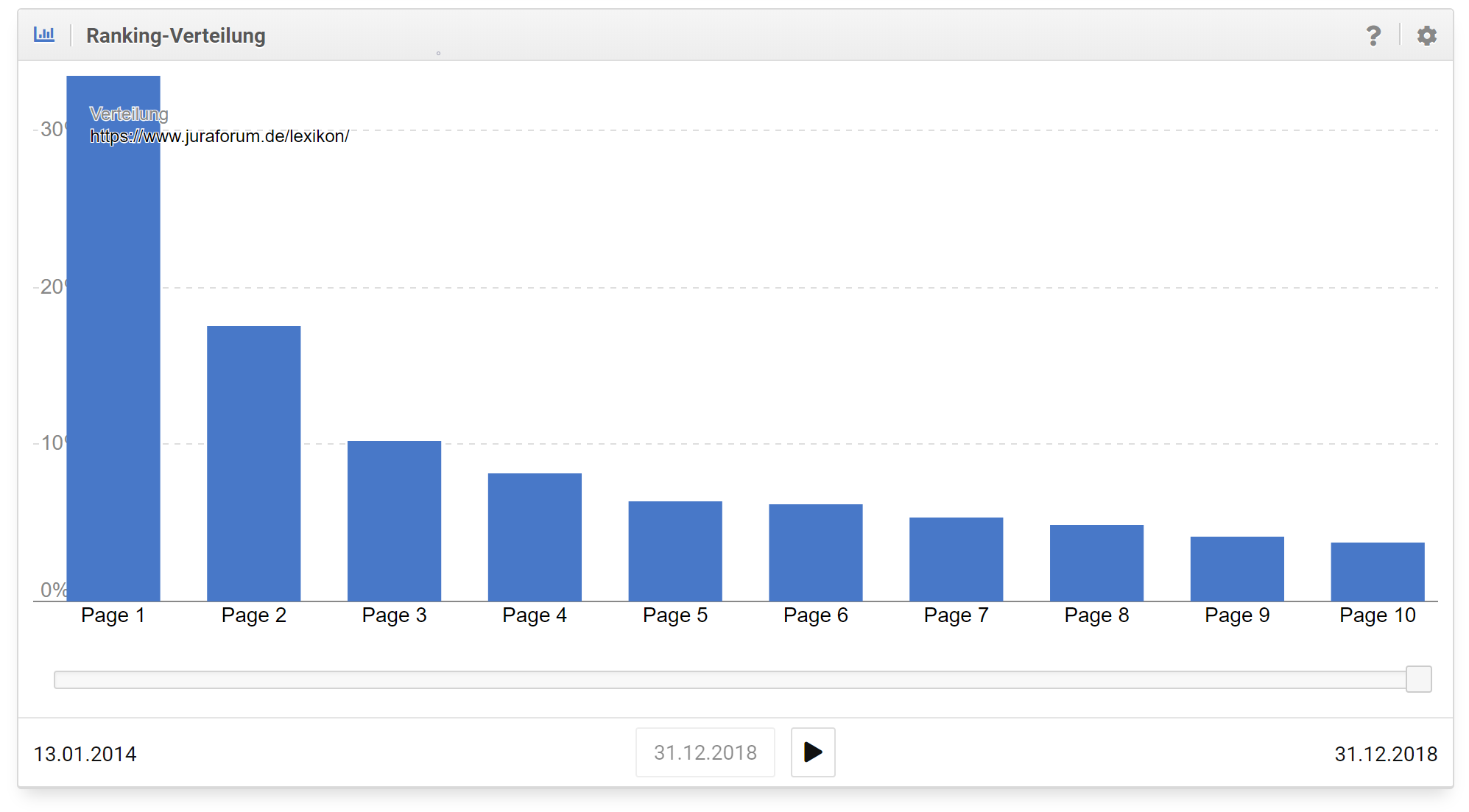Select the Page 4 bar
The image size is (1469, 812).
tap(535, 537)
